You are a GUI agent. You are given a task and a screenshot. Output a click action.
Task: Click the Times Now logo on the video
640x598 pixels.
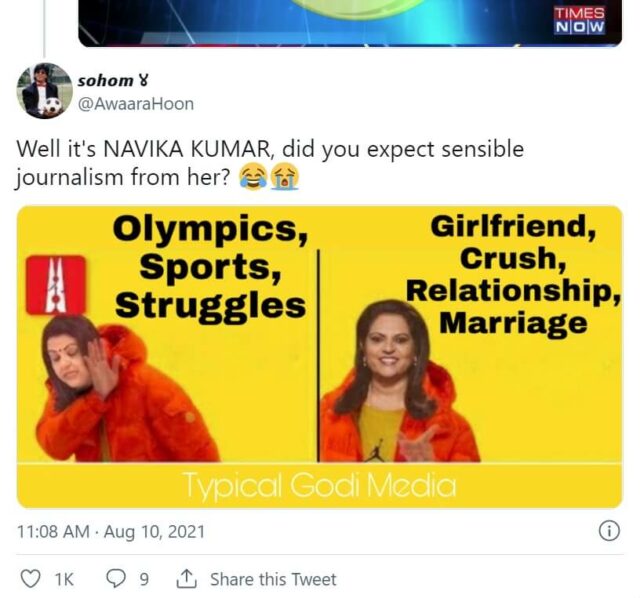coord(579,20)
